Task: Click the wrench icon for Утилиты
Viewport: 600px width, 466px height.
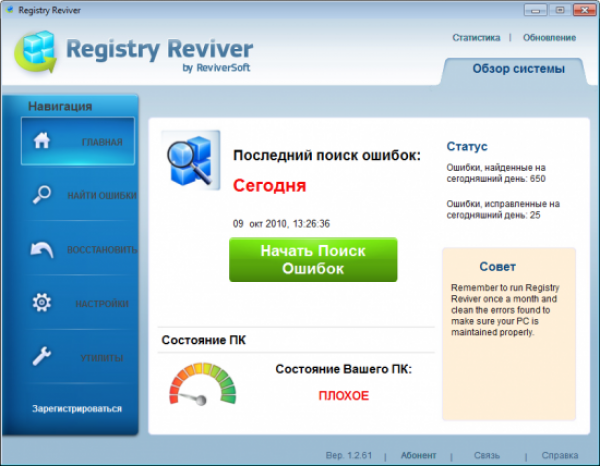Action: point(42,356)
